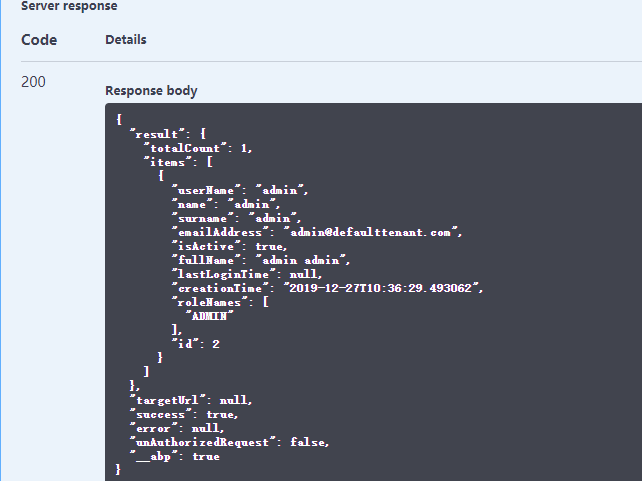
Task: Click the isActive true line
Action: (x=229, y=245)
